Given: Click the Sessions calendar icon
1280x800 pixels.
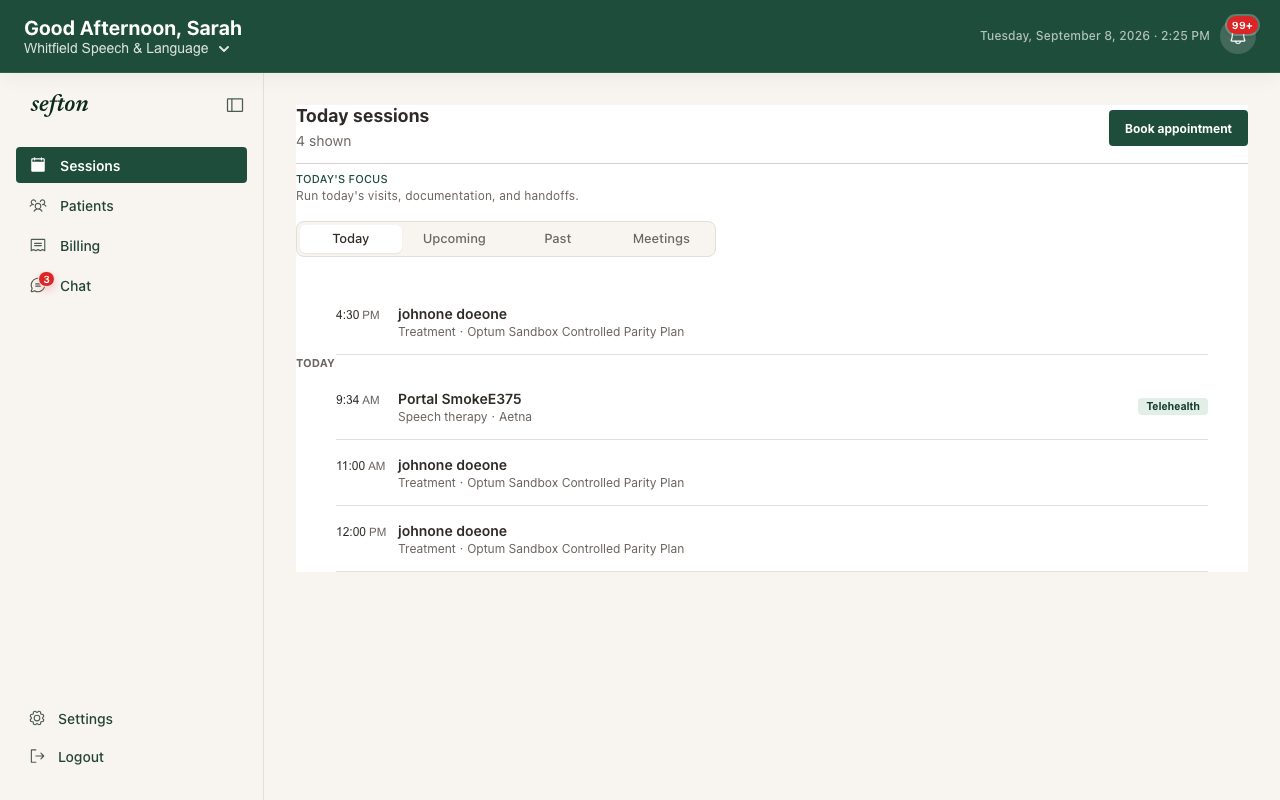Looking at the screenshot, I should pos(38,165).
